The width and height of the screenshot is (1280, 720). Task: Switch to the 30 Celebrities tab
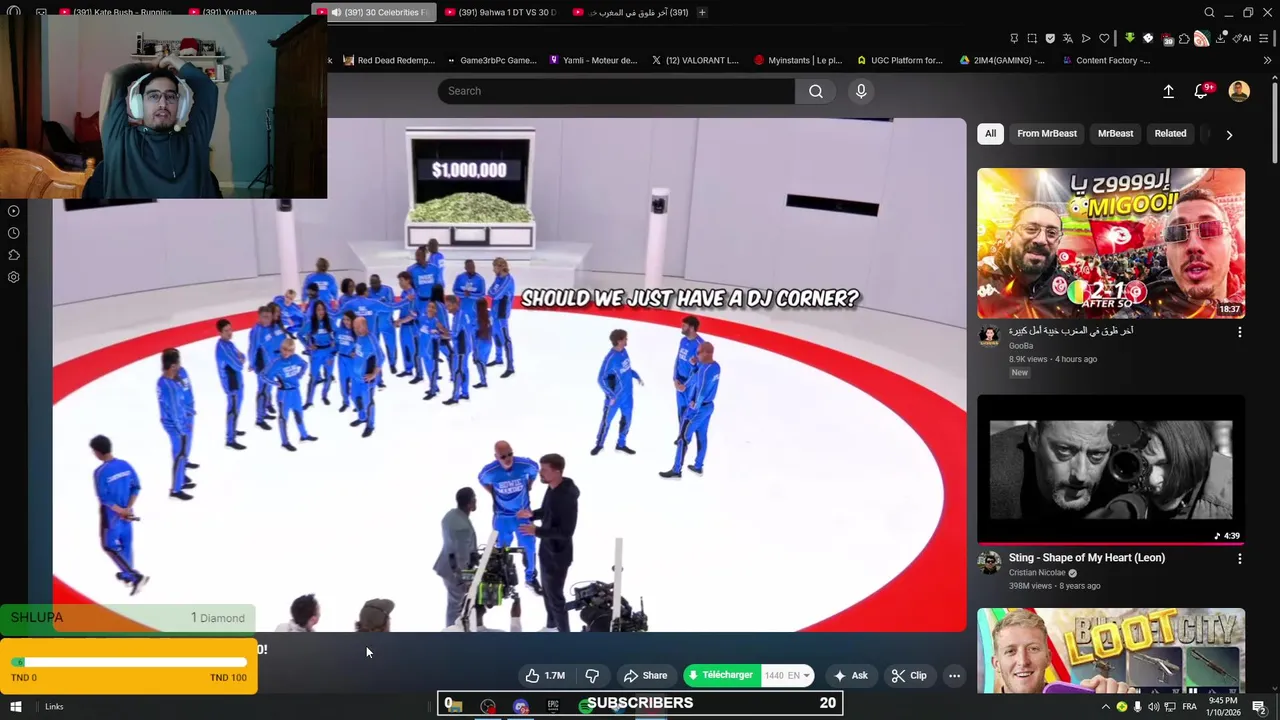(x=374, y=12)
